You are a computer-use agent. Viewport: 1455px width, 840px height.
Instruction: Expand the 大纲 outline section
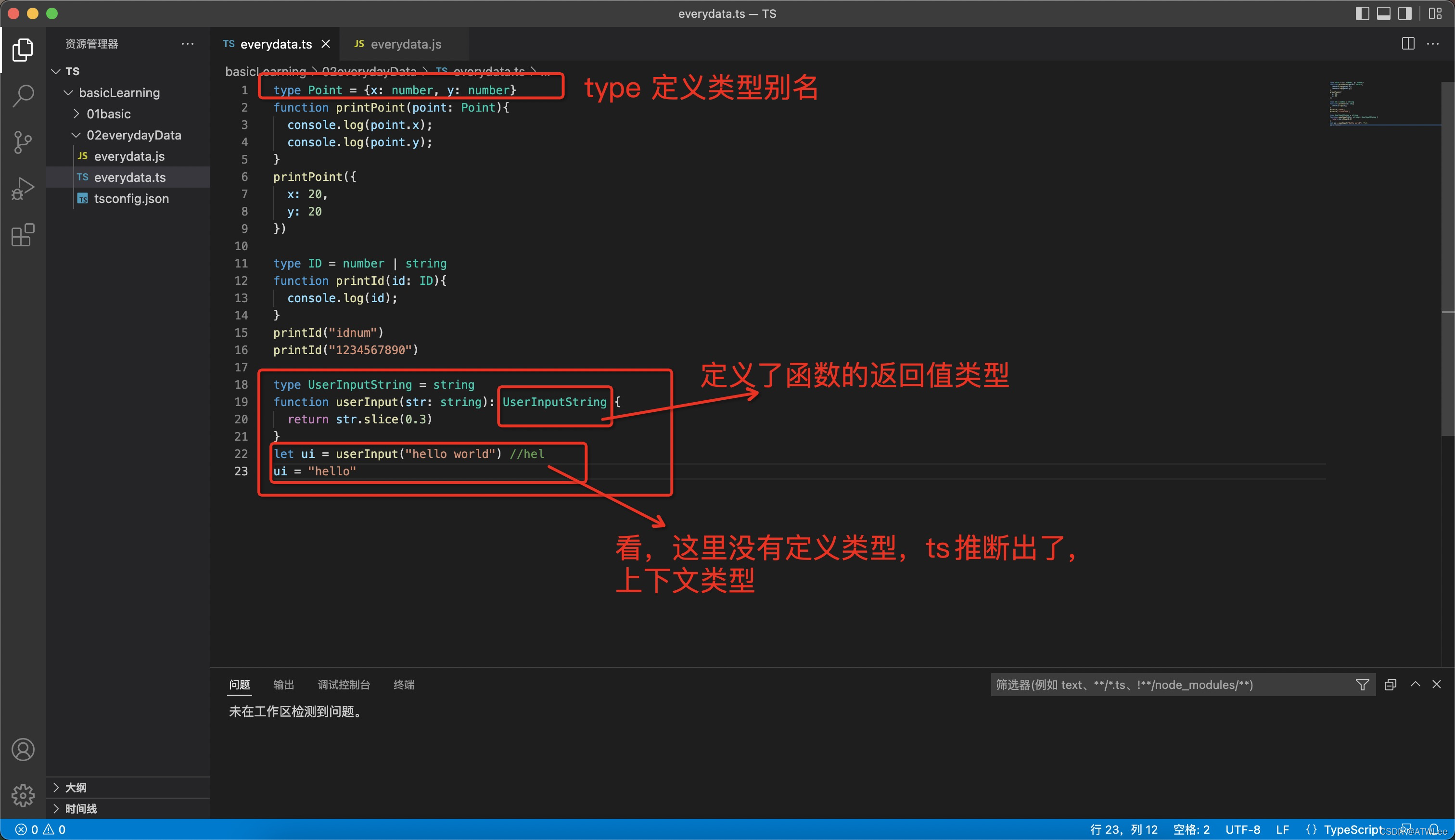point(76,788)
